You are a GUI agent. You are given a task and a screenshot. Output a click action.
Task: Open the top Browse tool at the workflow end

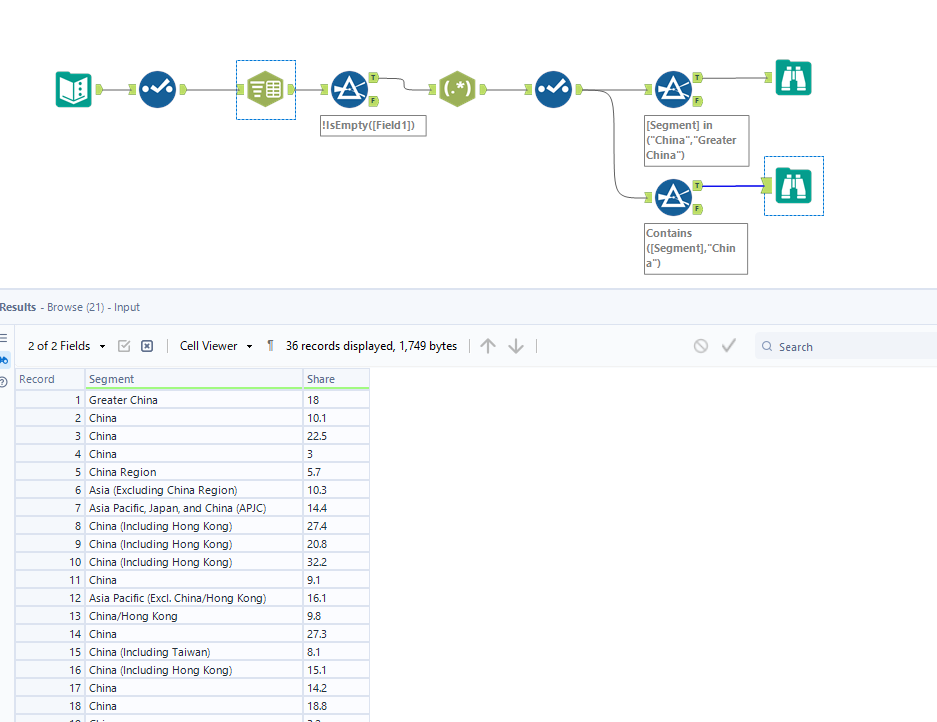click(792, 76)
